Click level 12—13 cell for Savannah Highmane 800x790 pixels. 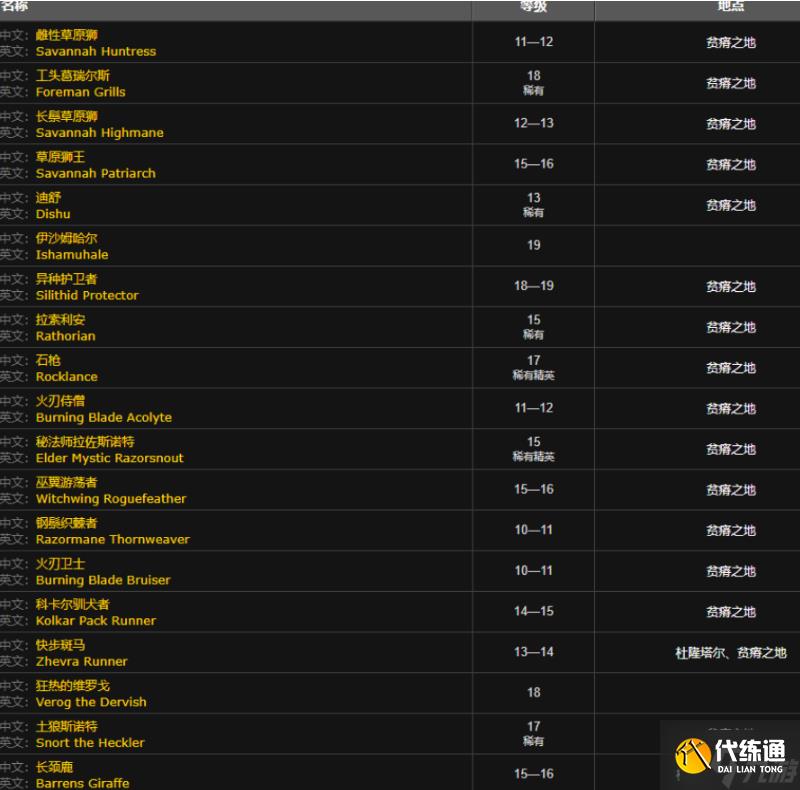[534, 124]
